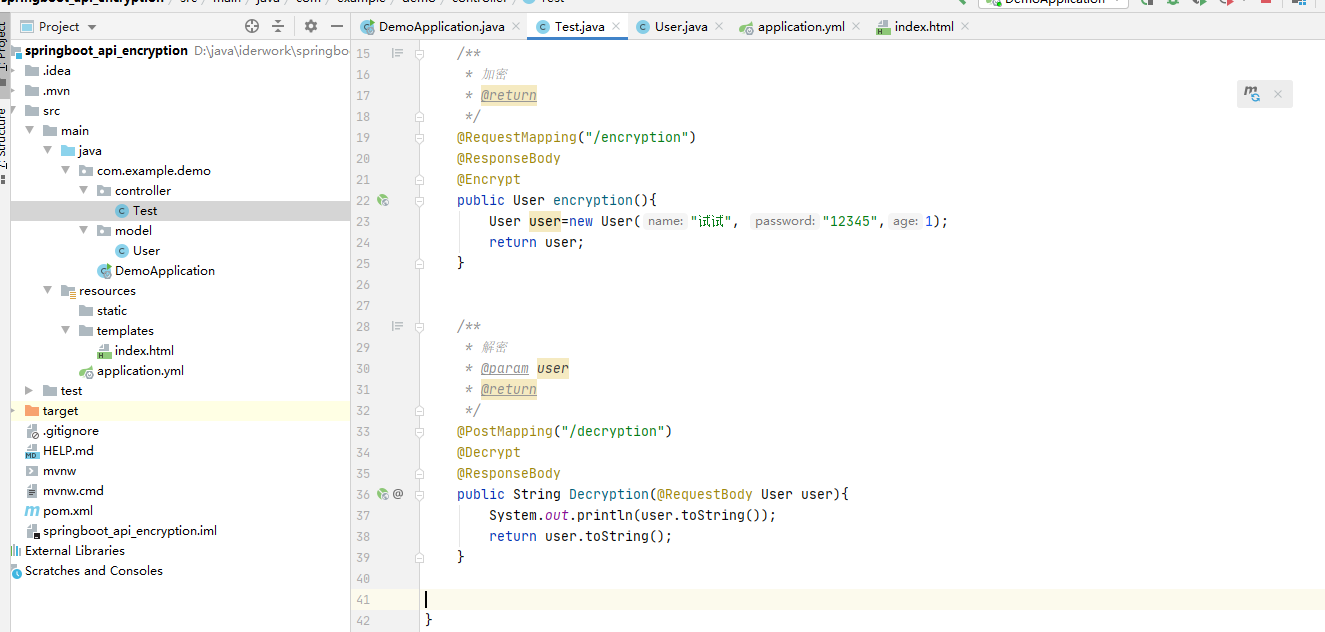The height and width of the screenshot is (632, 1325).
Task: Click the collapse all icon in Project panel
Action: click(278, 27)
